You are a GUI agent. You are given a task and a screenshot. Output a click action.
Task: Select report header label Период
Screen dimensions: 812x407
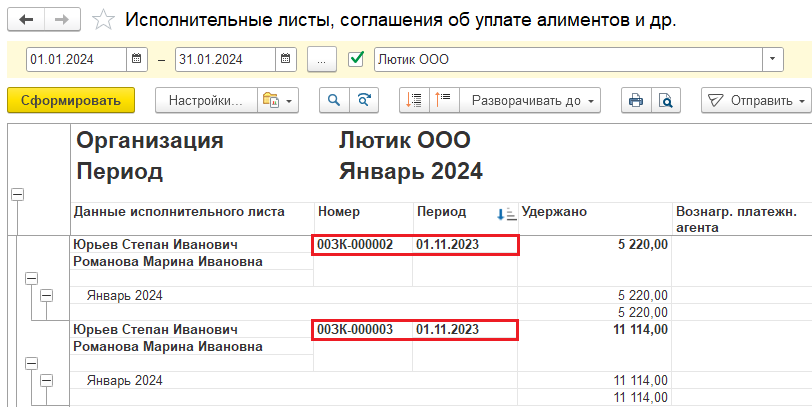tap(120, 172)
